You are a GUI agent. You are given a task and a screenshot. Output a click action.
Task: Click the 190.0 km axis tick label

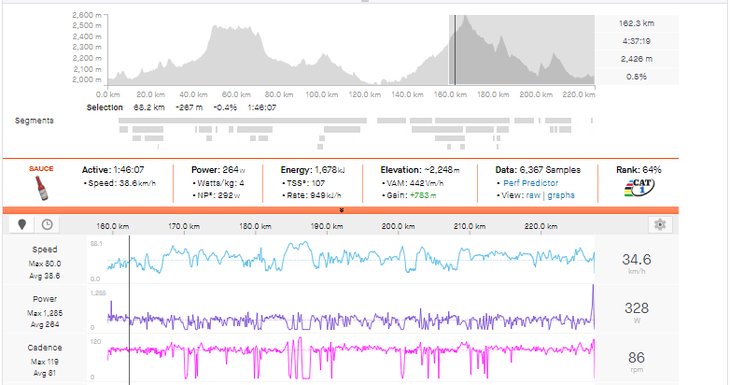[327, 226]
